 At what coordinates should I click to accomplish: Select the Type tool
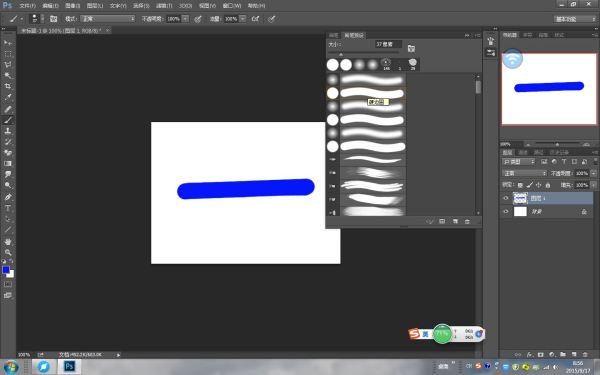click(x=8, y=208)
